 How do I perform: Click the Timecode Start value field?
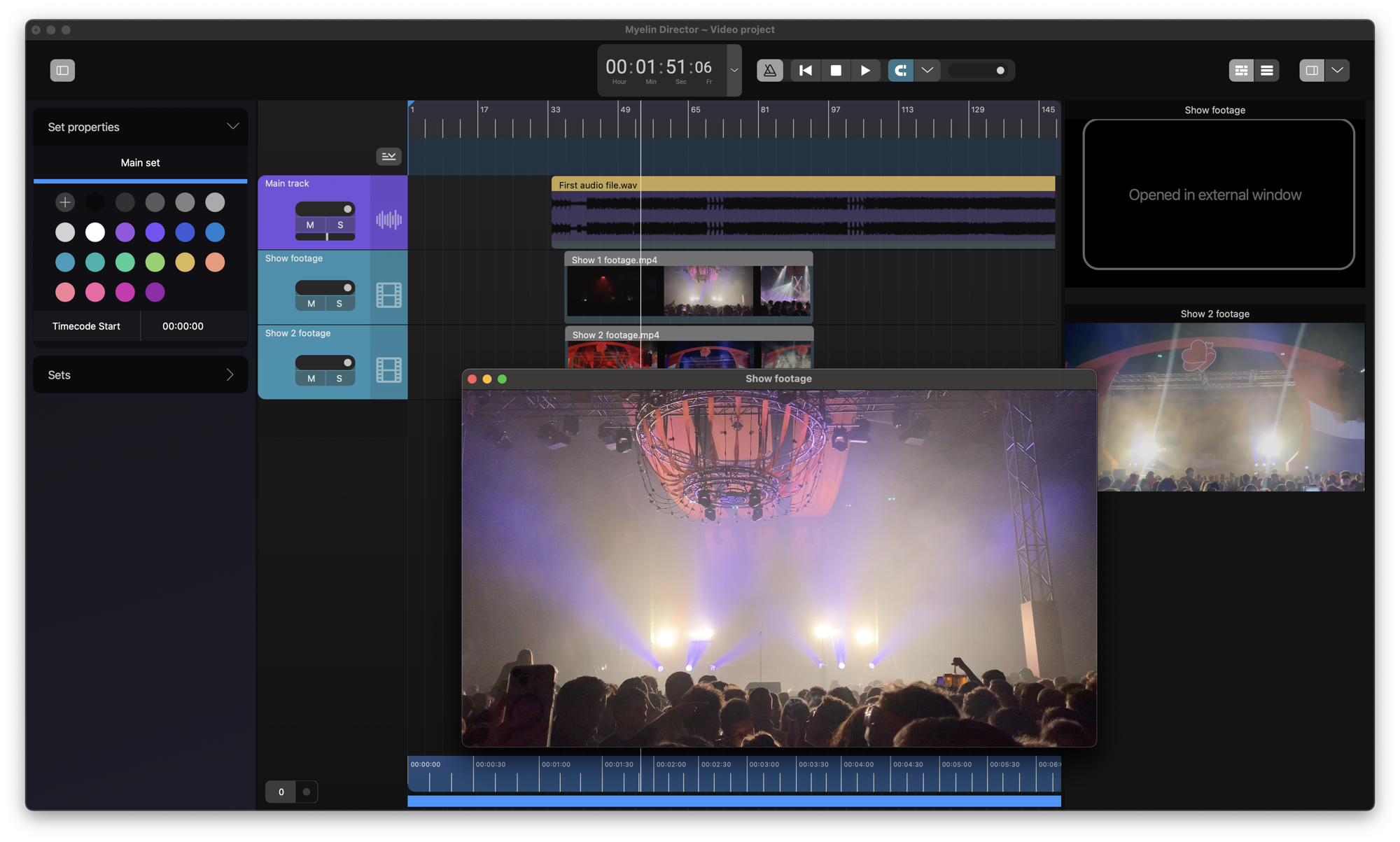coord(183,326)
